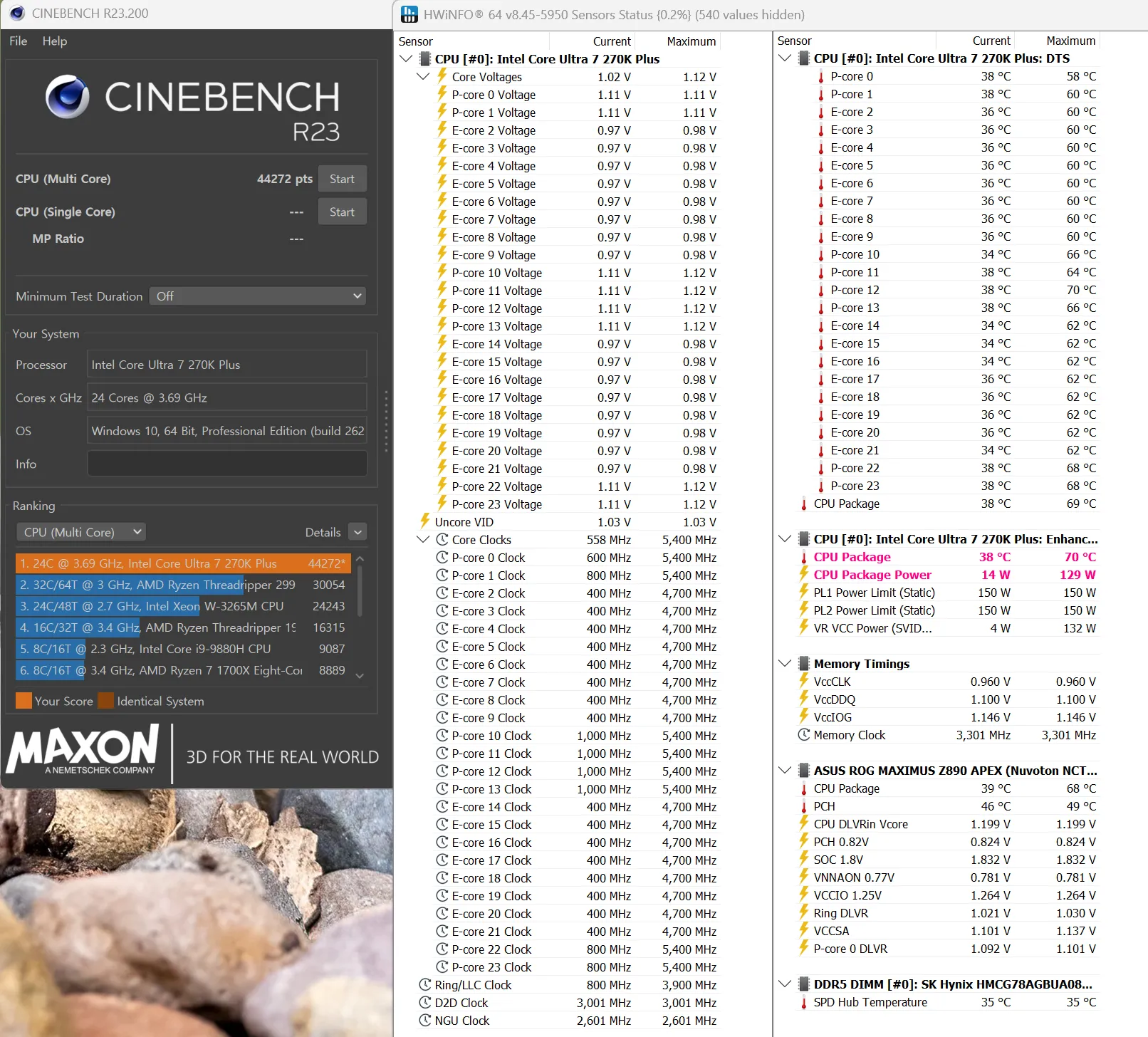Click the Info input field
Screen dimensions: 1148x1037
pyautogui.click(x=227, y=464)
